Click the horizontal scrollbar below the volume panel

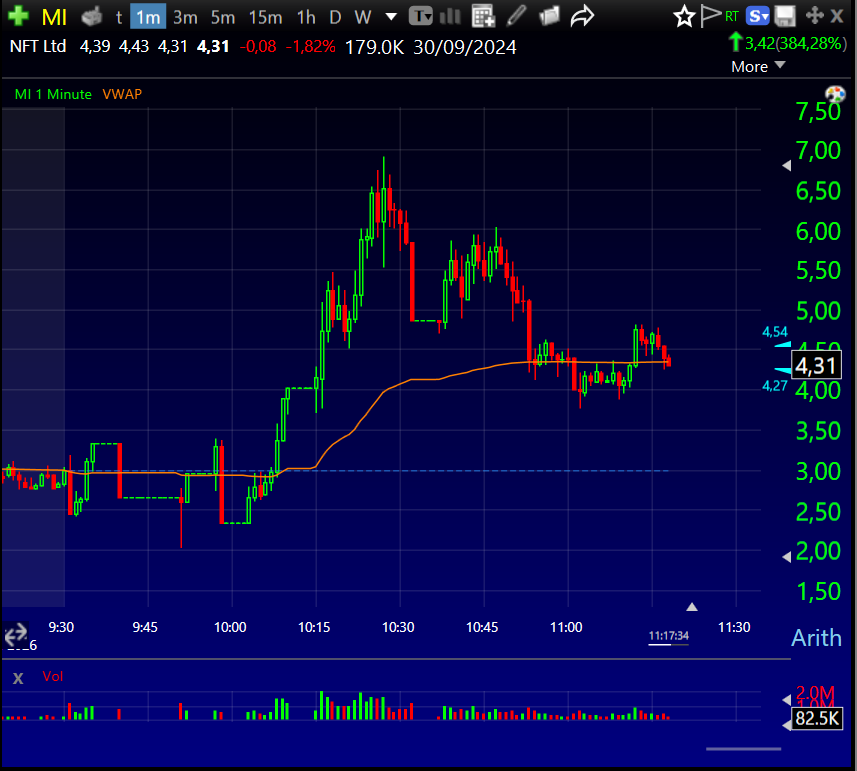point(743,749)
